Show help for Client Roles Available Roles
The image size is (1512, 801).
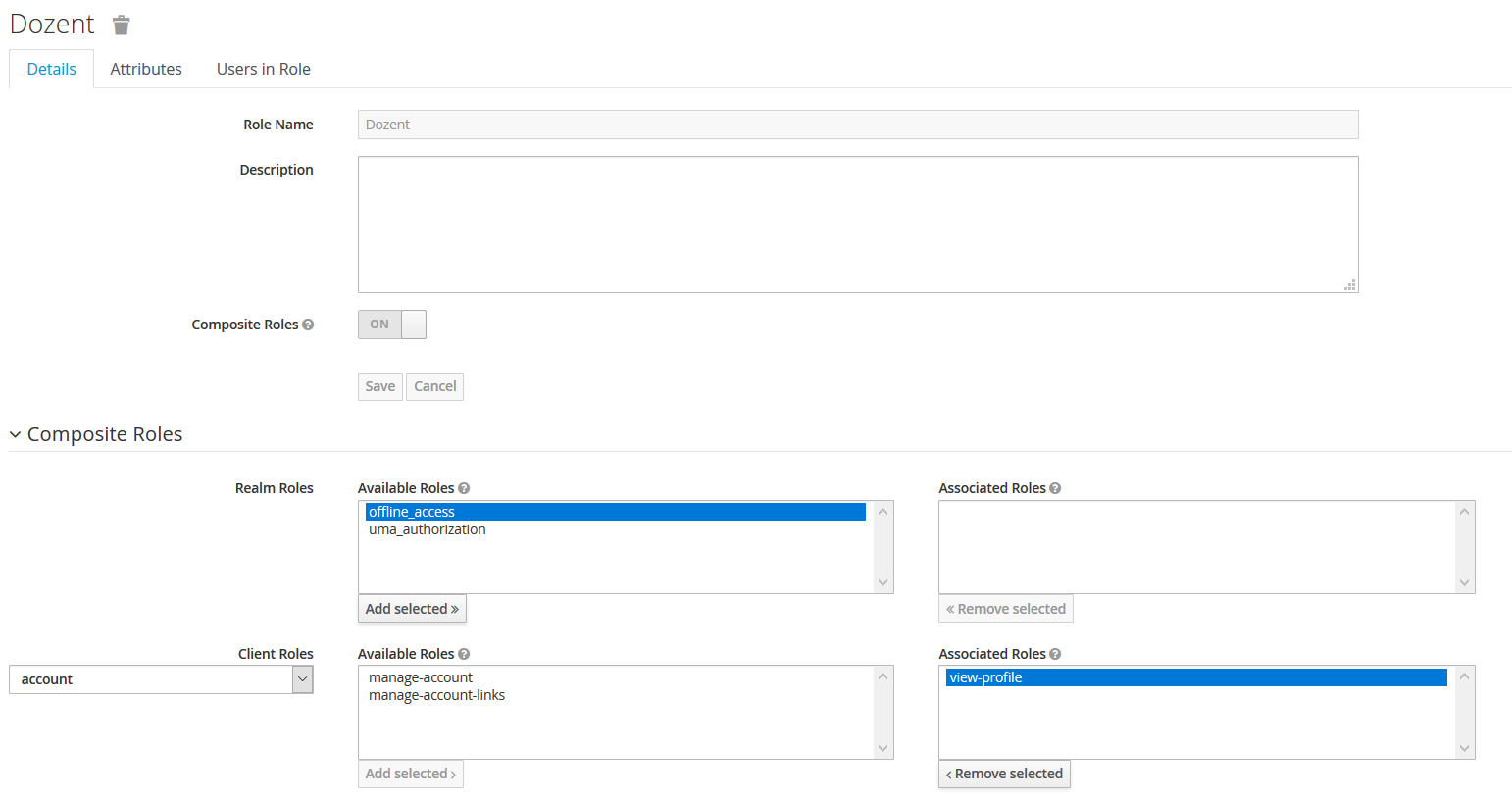(x=464, y=654)
